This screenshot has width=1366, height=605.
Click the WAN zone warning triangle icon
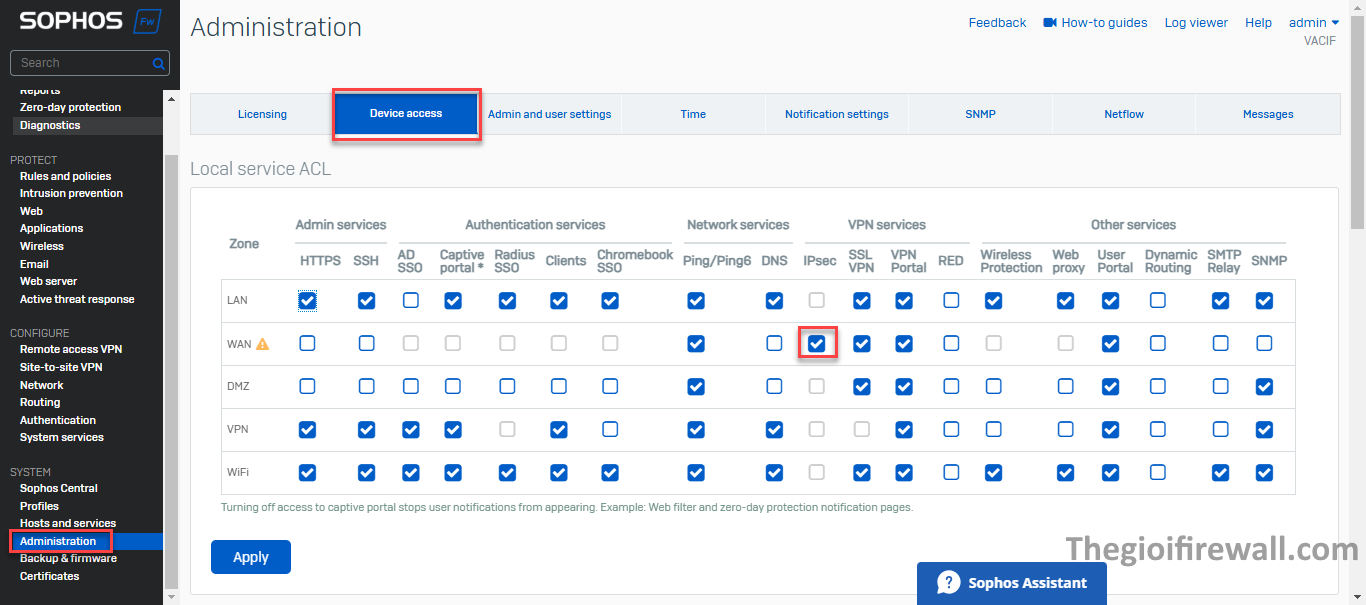263,344
